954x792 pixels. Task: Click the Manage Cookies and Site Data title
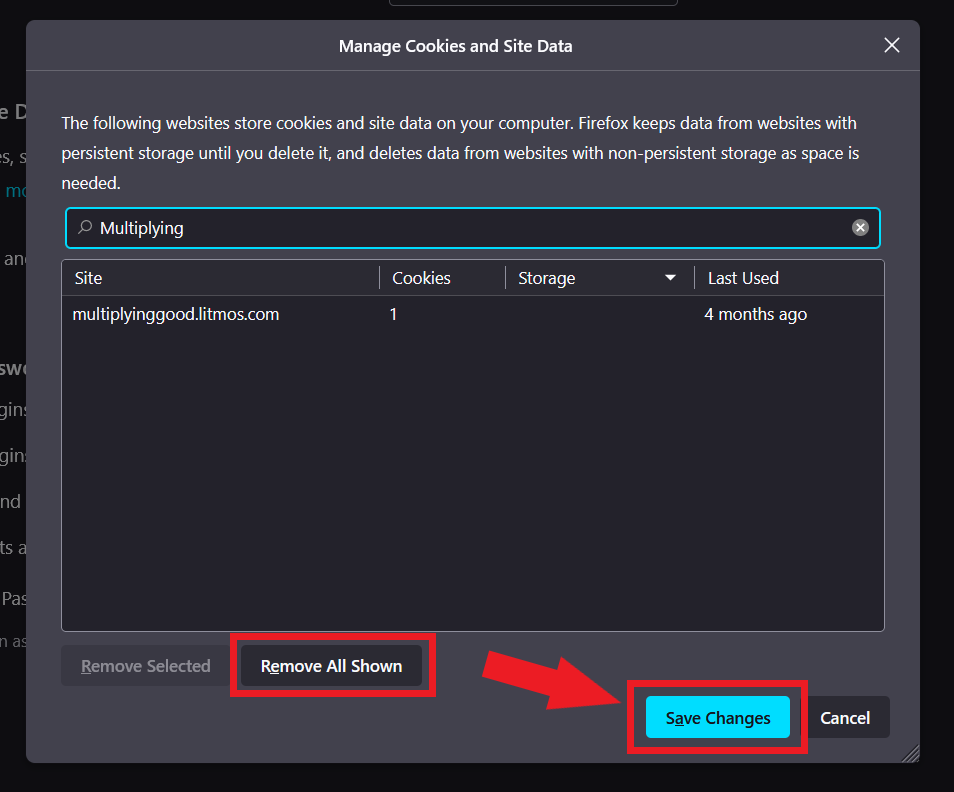pyautogui.click(x=455, y=46)
